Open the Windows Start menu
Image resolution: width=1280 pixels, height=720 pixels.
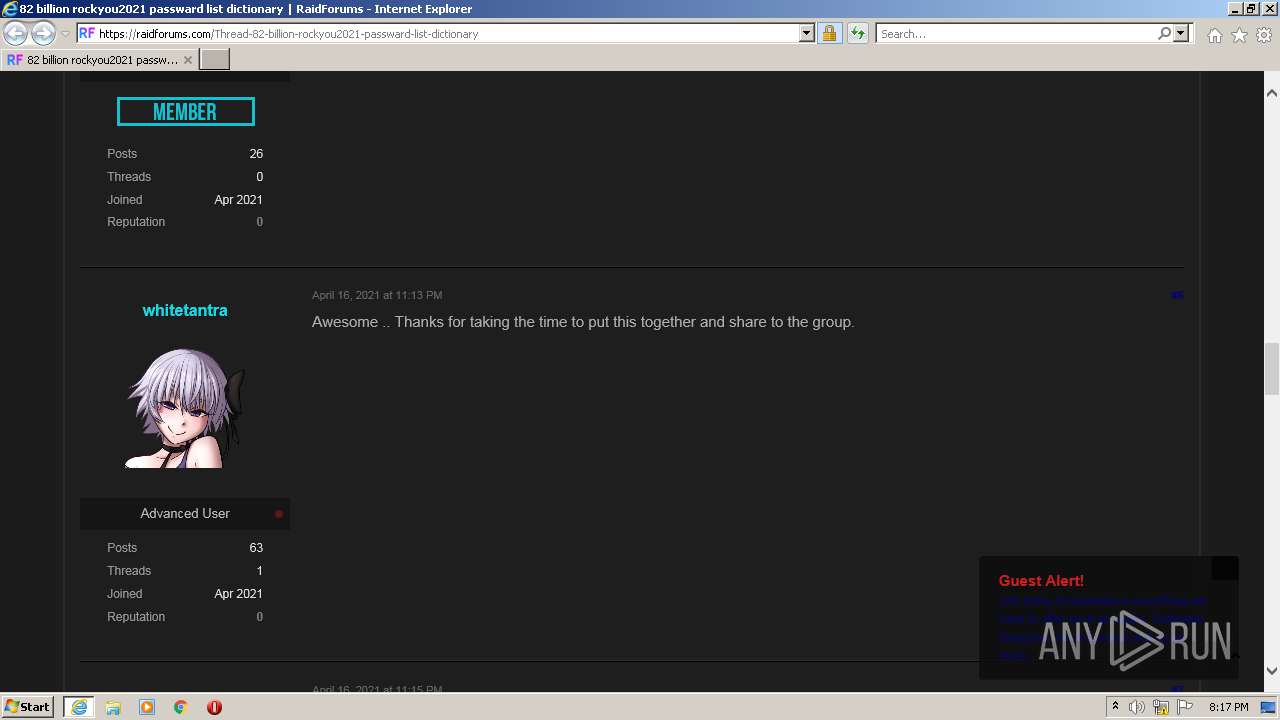click(27, 707)
